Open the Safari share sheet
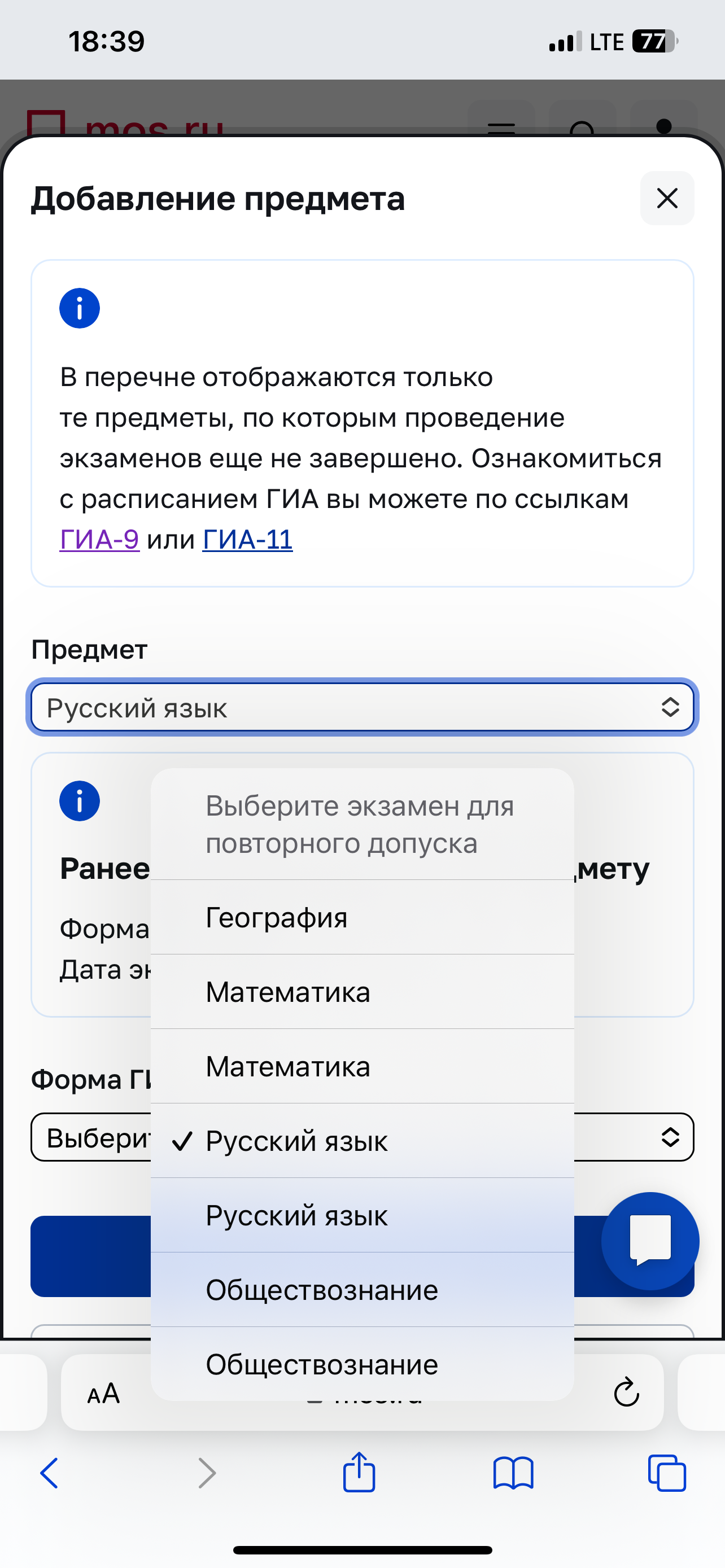725x1568 pixels. [x=359, y=1472]
